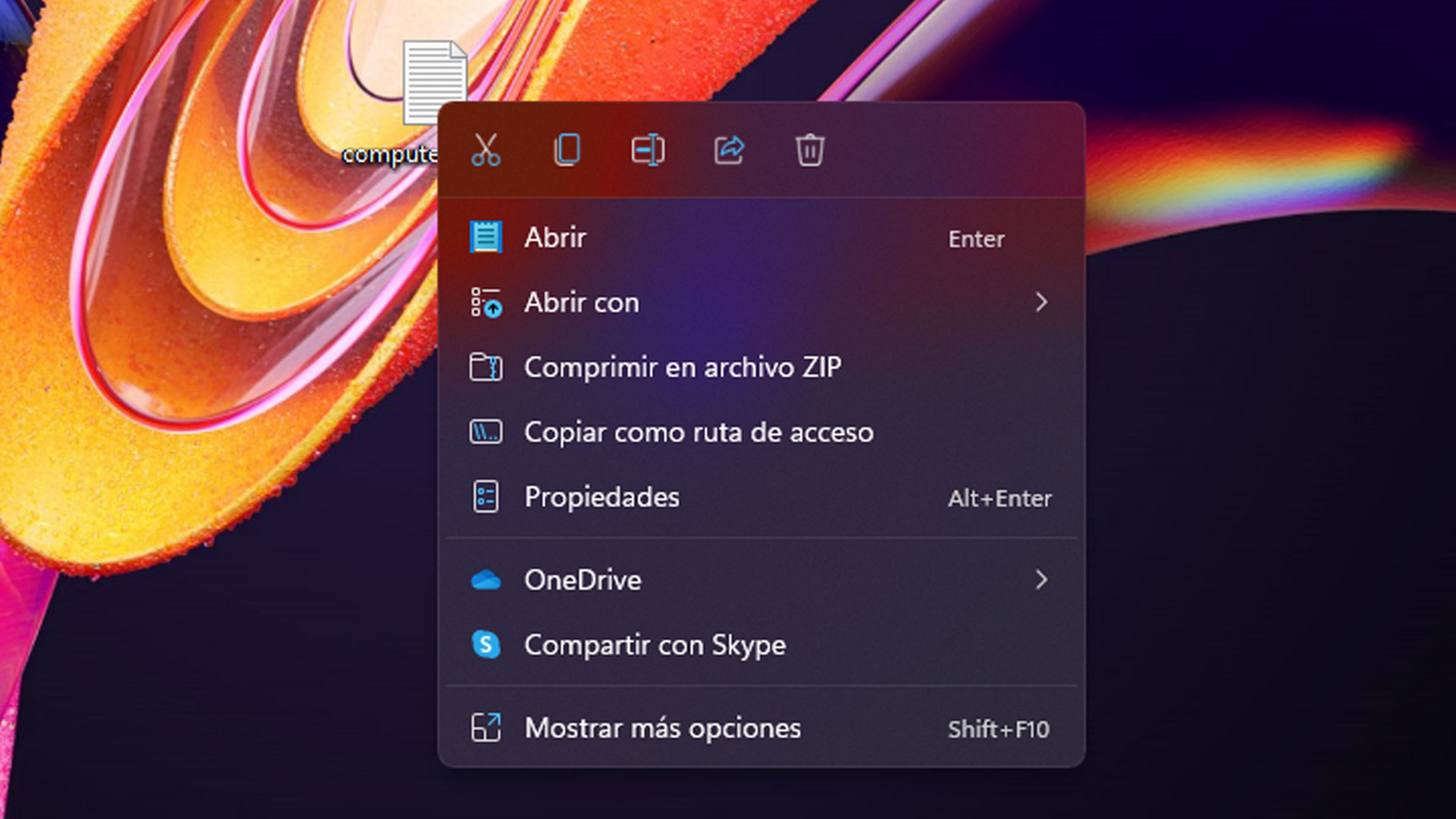Choose Compartir con Skype

[x=761, y=645]
